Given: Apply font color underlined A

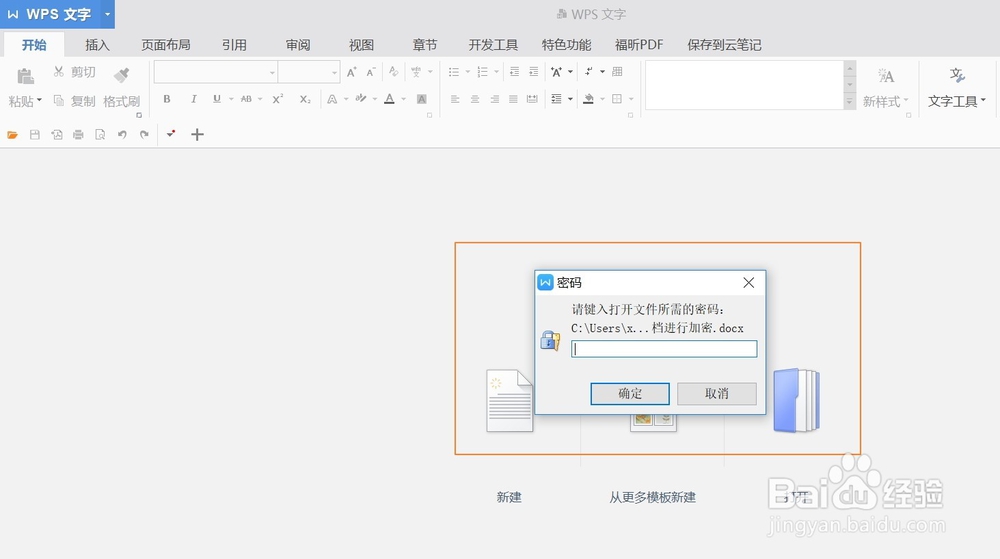Looking at the screenshot, I should tap(389, 99).
